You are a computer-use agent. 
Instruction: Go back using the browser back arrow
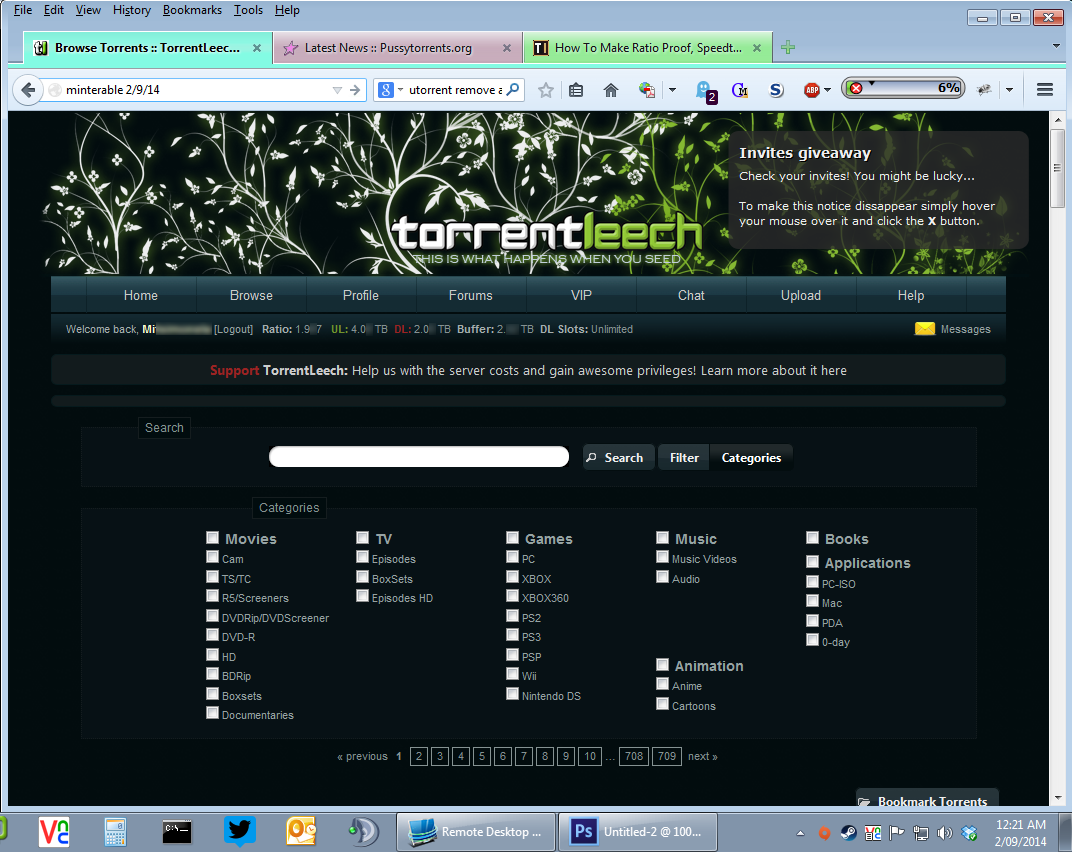pyautogui.click(x=27, y=90)
